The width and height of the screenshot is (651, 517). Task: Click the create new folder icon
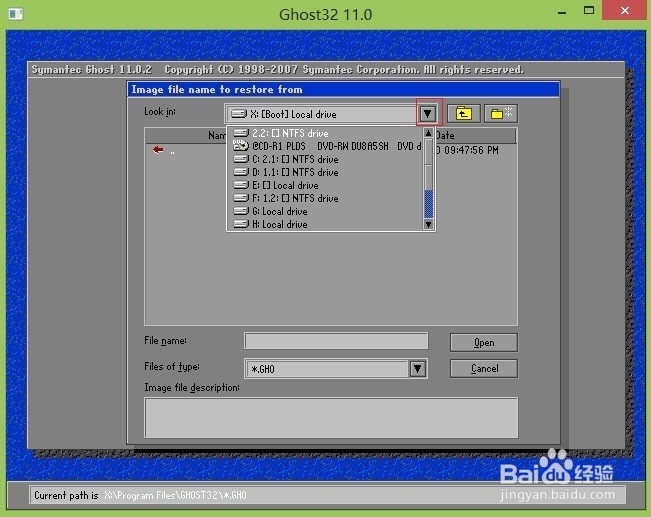(501, 113)
